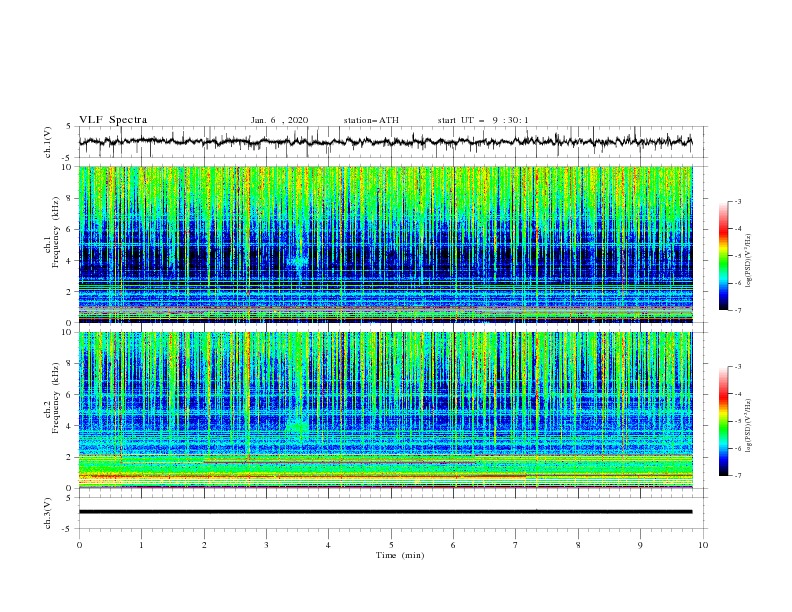The height and width of the screenshot is (612, 792).
Task: Click the time axis tick label "2"
Action: coord(204,545)
